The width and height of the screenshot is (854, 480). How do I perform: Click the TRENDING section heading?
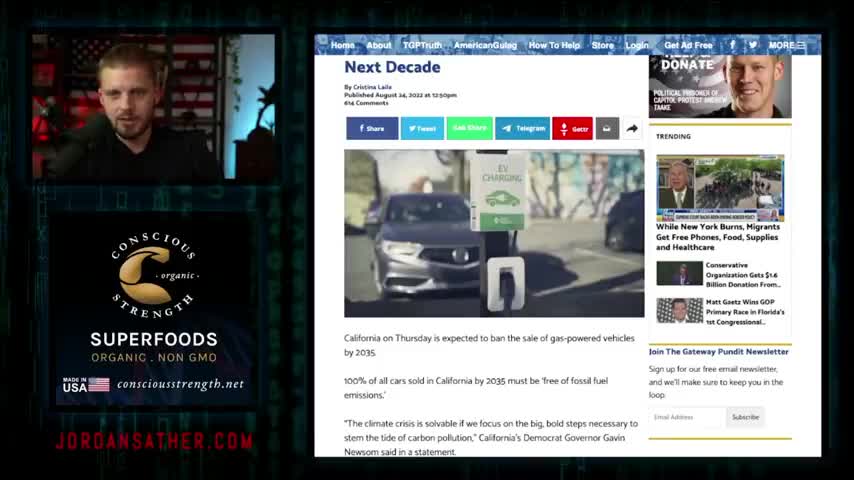673,137
